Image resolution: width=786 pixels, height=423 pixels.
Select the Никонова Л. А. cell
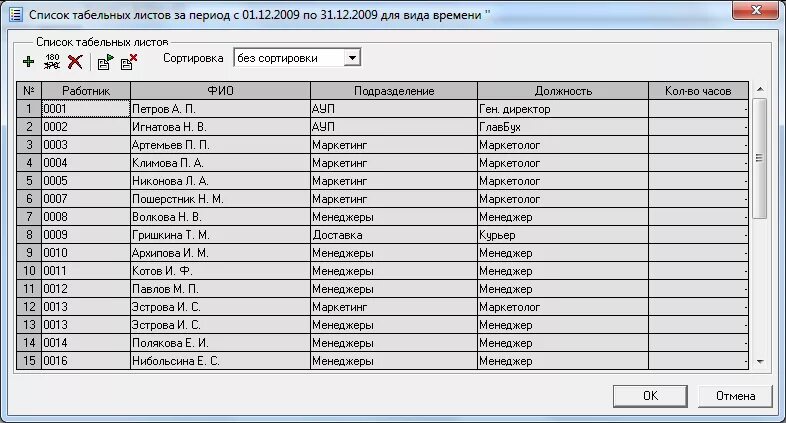(220, 181)
